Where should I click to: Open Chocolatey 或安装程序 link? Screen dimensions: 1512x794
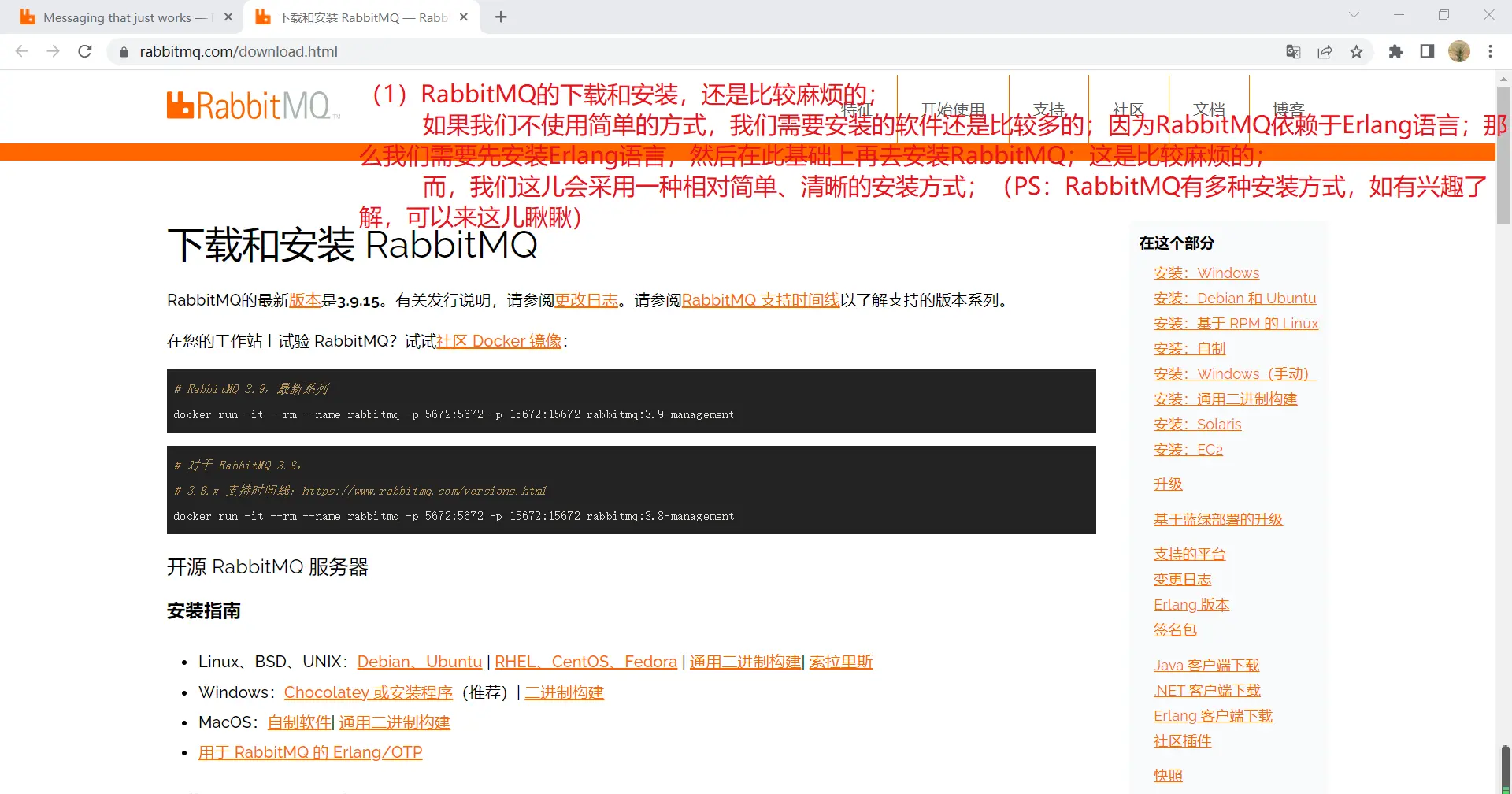pos(369,692)
